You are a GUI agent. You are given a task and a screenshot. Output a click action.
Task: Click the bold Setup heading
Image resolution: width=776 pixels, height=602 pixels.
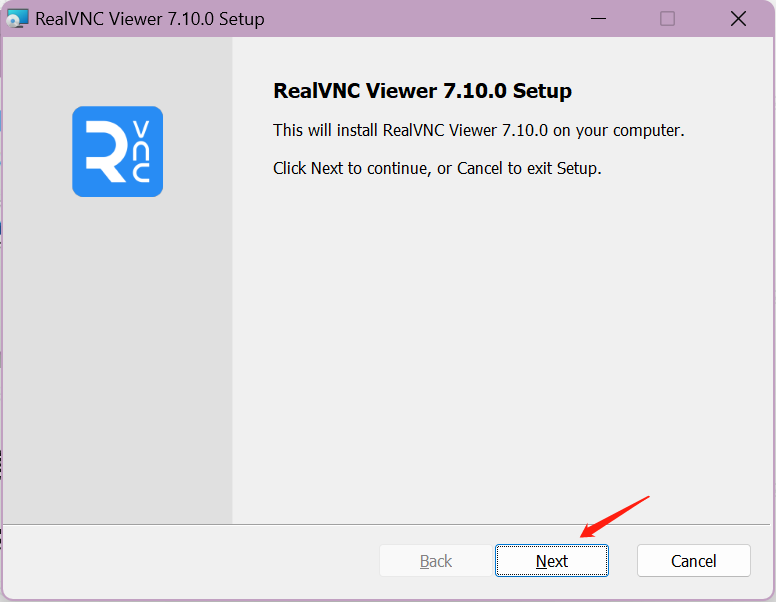coord(422,91)
